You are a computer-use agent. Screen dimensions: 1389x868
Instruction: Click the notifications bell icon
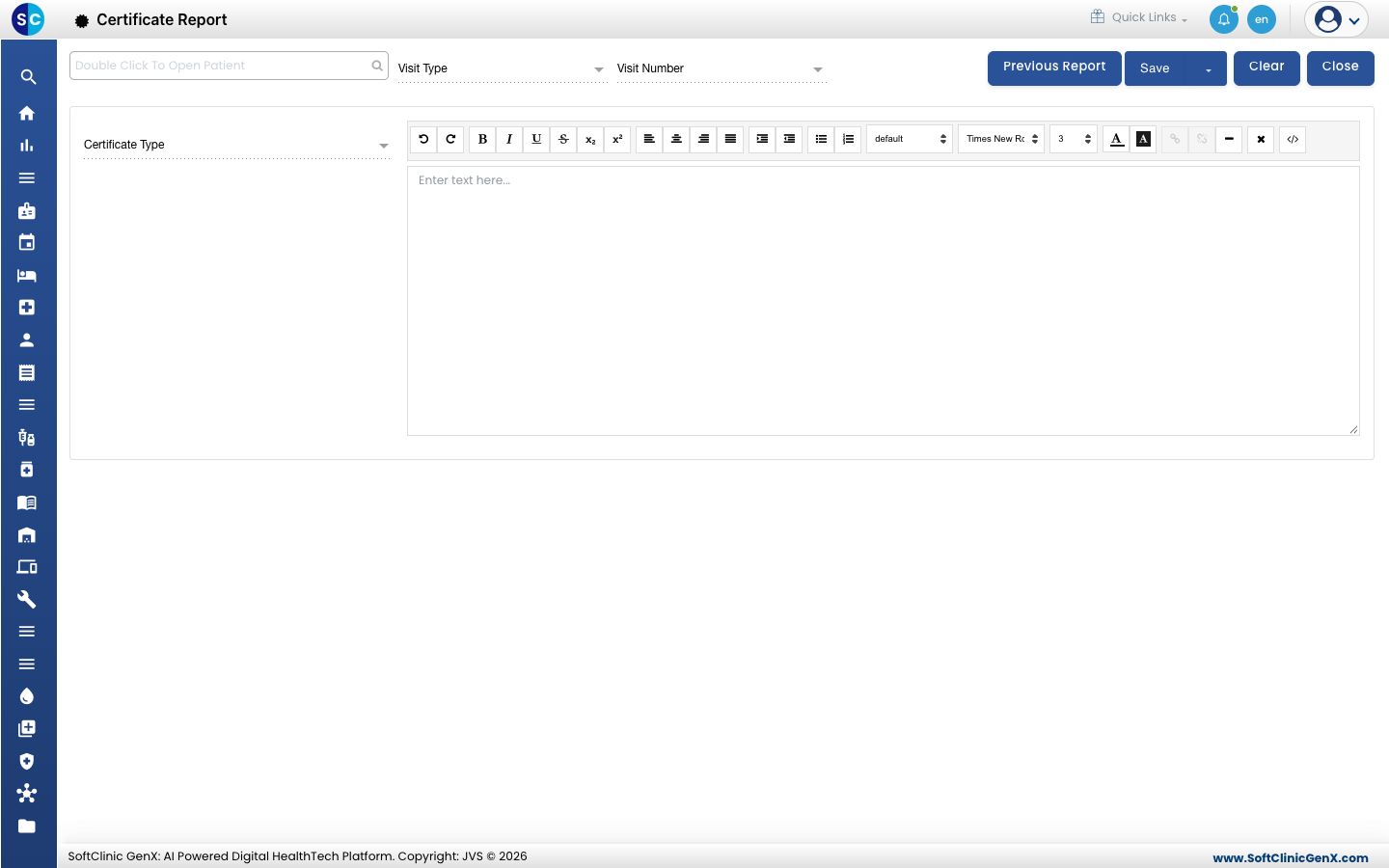coord(1224,19)
